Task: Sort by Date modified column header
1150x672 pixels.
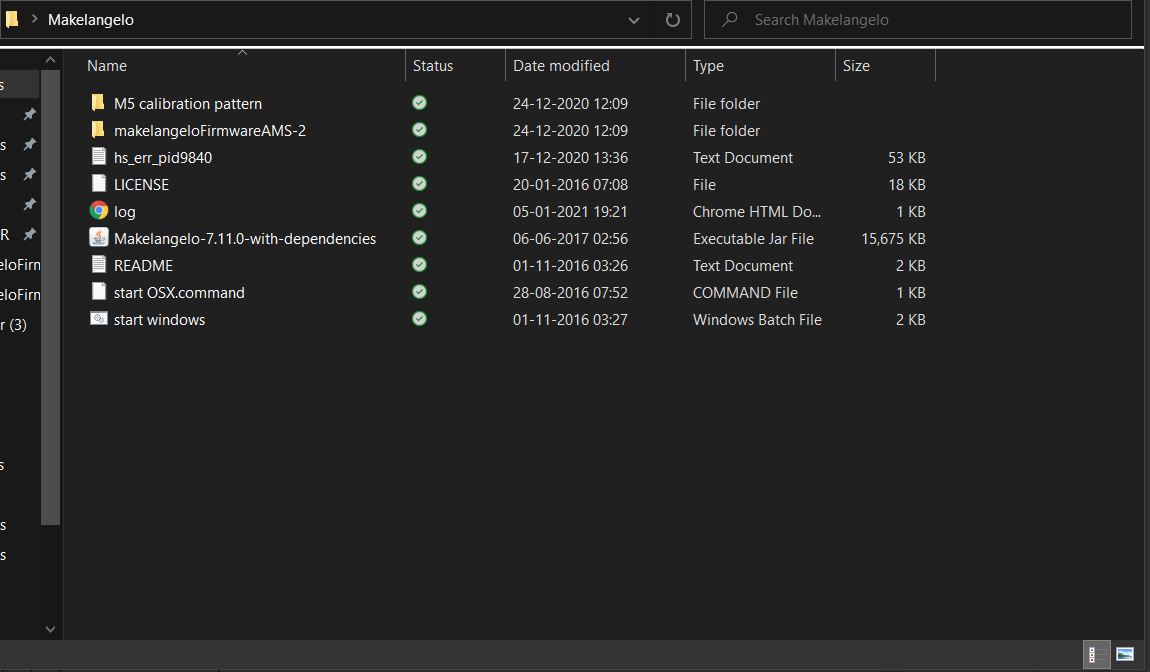Action: 561,66
